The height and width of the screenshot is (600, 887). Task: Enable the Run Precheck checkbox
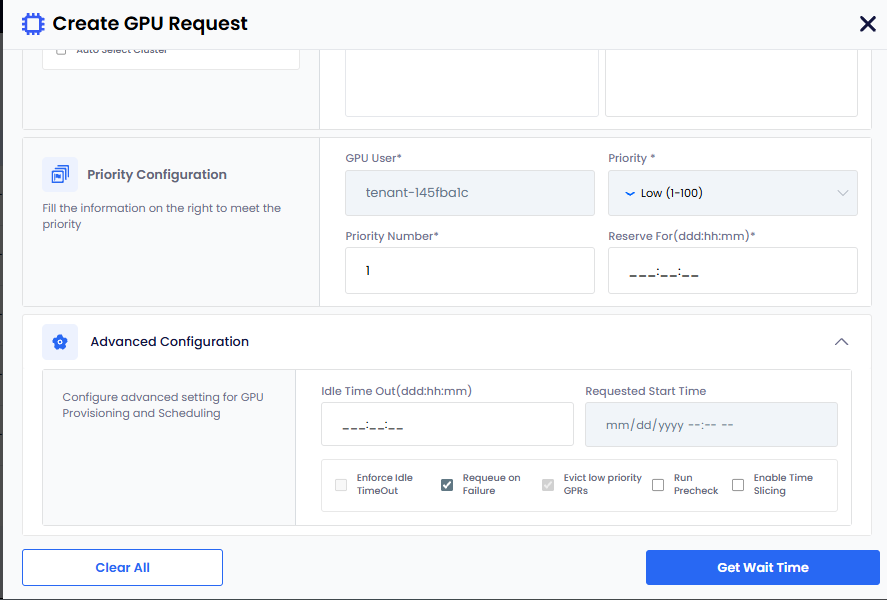click(x=658, y=485)
